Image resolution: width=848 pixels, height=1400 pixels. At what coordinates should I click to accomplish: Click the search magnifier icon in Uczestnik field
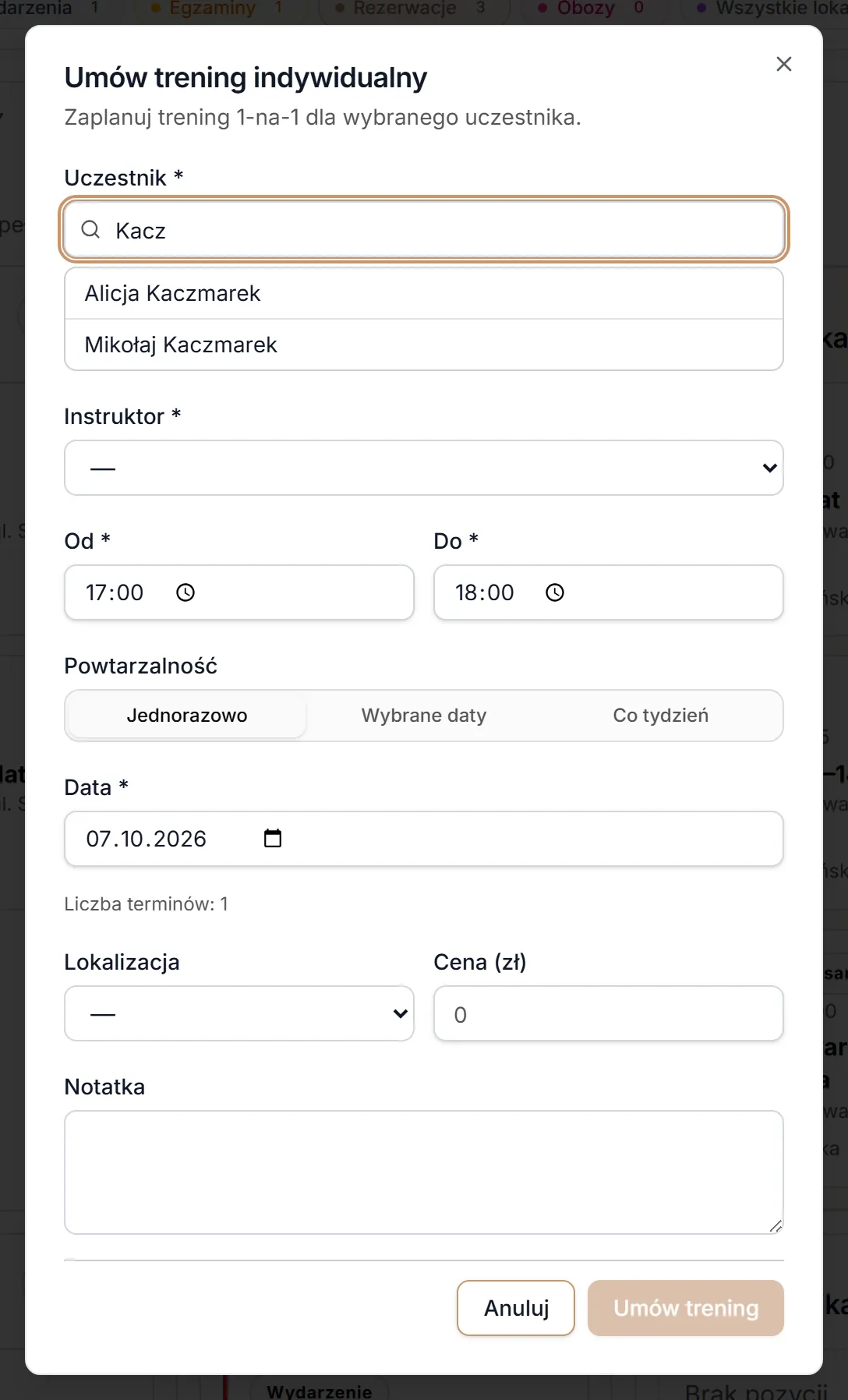click(91, 229)
